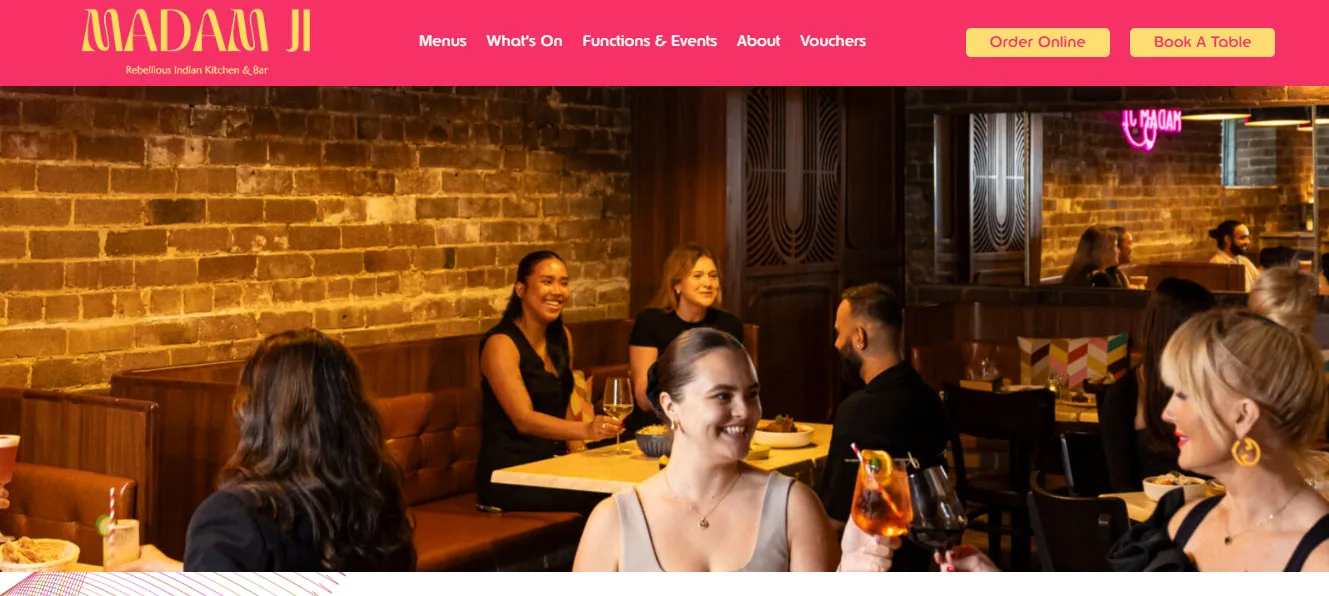Open the Vouchers page link
Viewport: 1329px width, 596px height.
(833, 41)
